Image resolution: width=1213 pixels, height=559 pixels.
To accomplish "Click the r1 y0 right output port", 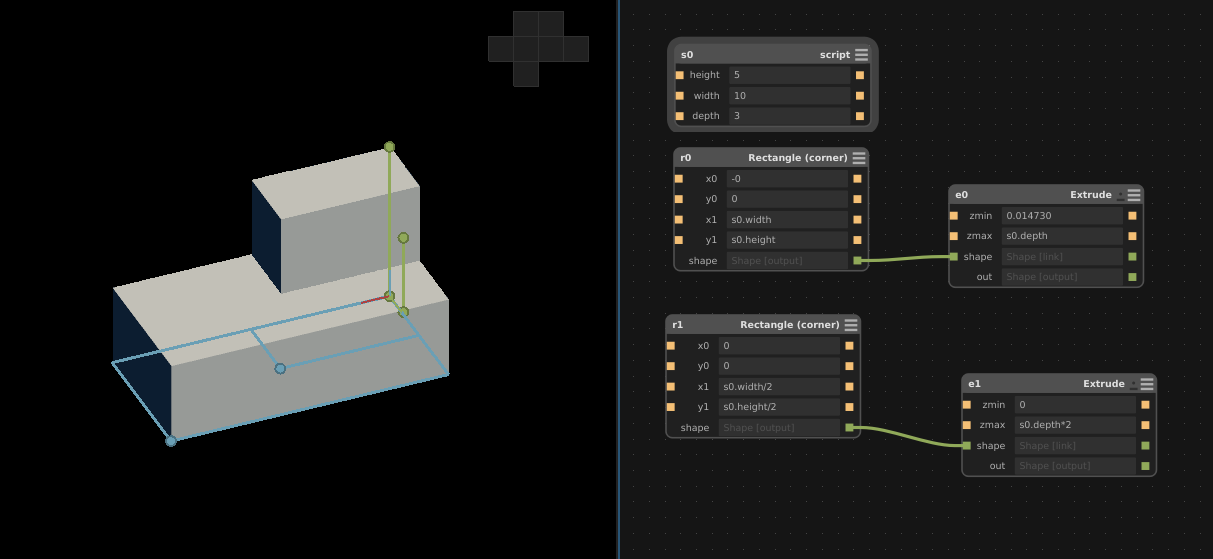I will pos(849,366).
